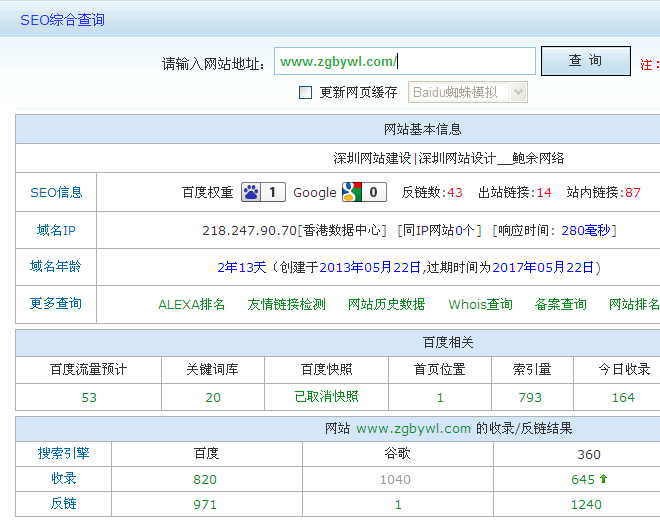Click the 280毫秒 response time
The height and width of the screenshot is (520, 660).
586,231
